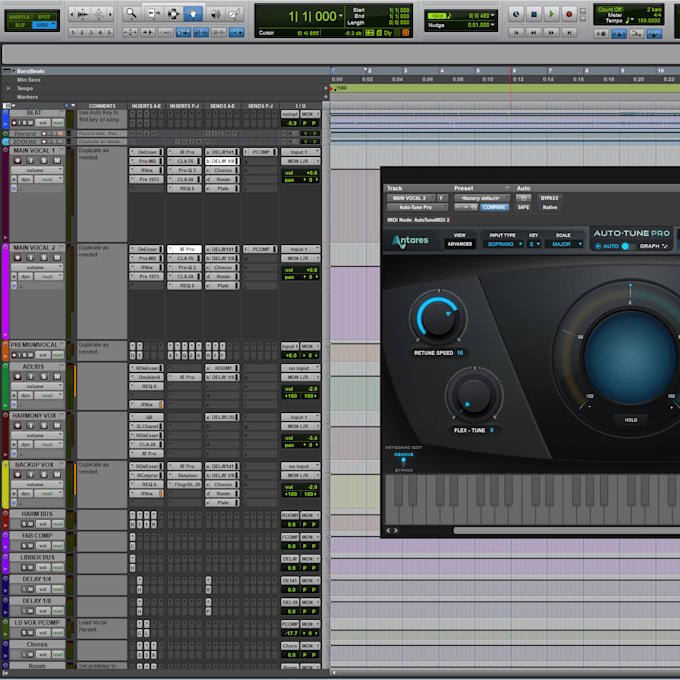Click the Rewind transport button

533,33
